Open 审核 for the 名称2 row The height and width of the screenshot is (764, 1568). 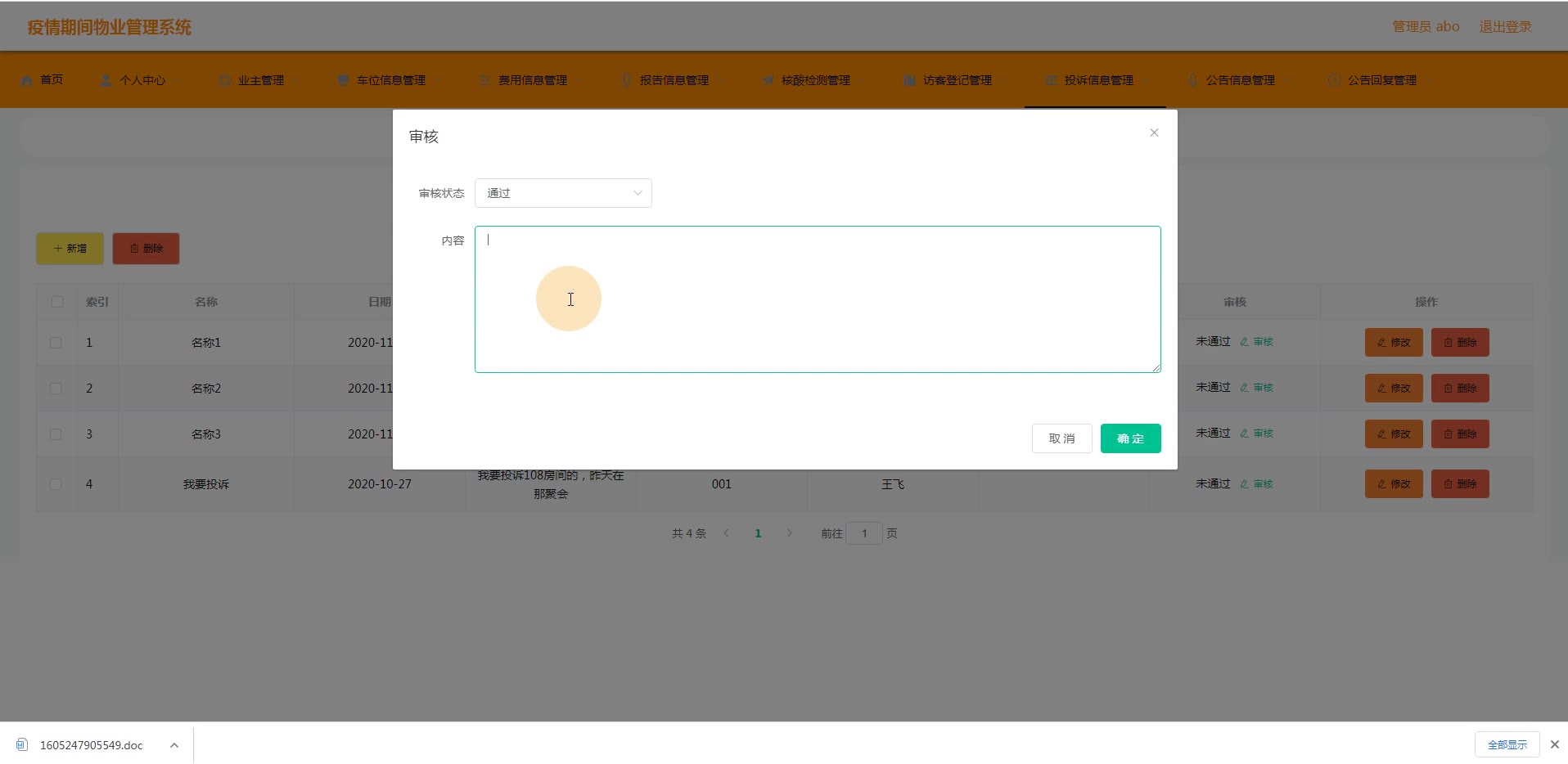[1257, 388]
